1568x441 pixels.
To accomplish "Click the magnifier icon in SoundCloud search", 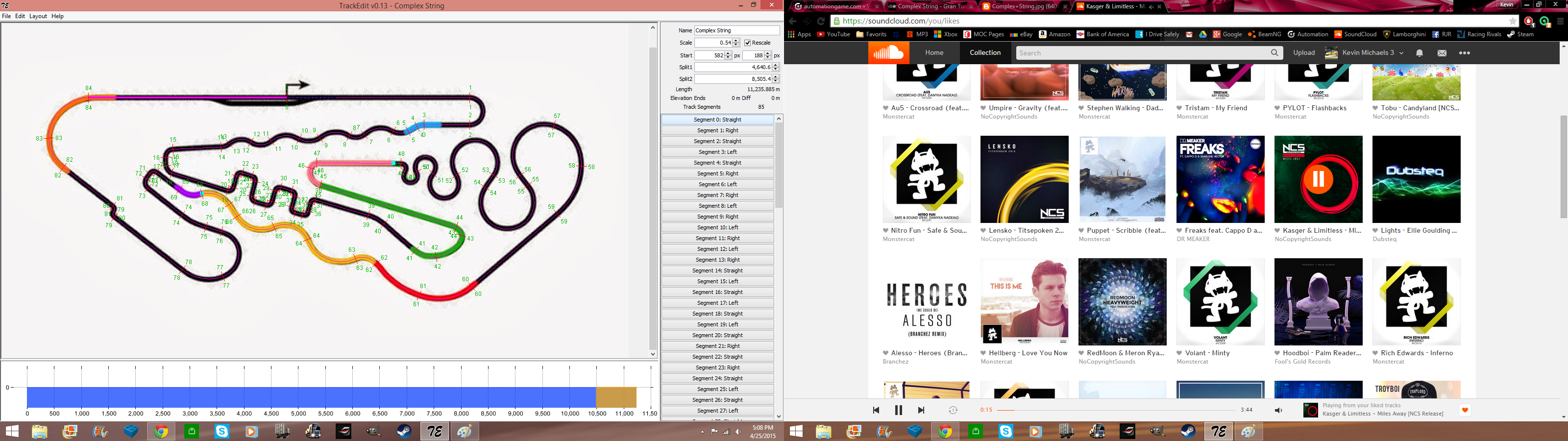I will tap(1274, 53).
